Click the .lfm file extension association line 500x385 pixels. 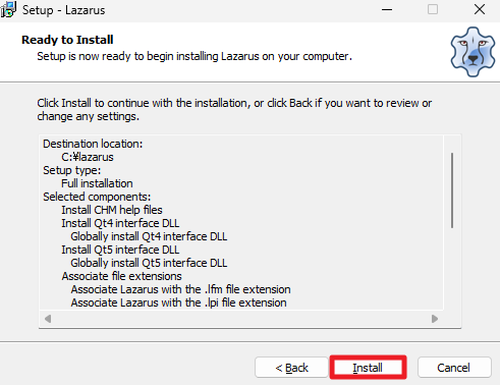pyautogui.click(x=181, y=289)
